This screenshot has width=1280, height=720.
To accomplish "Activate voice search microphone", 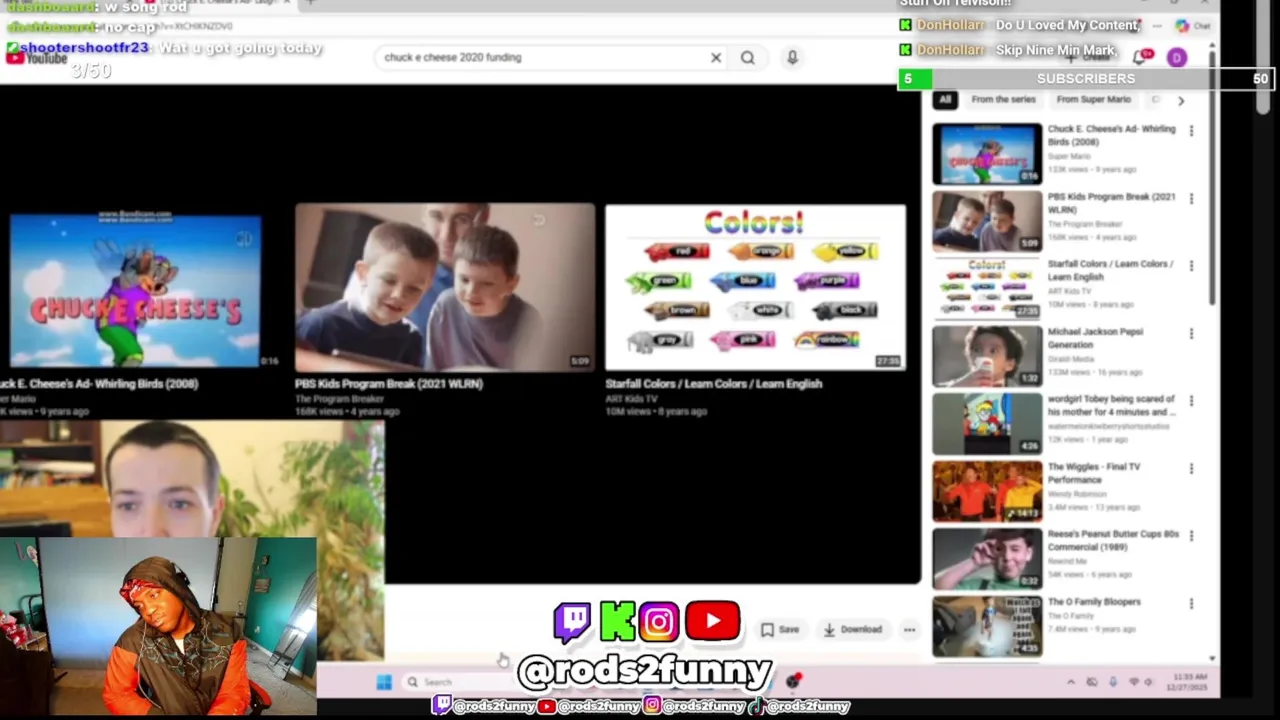I will [792, 58].
